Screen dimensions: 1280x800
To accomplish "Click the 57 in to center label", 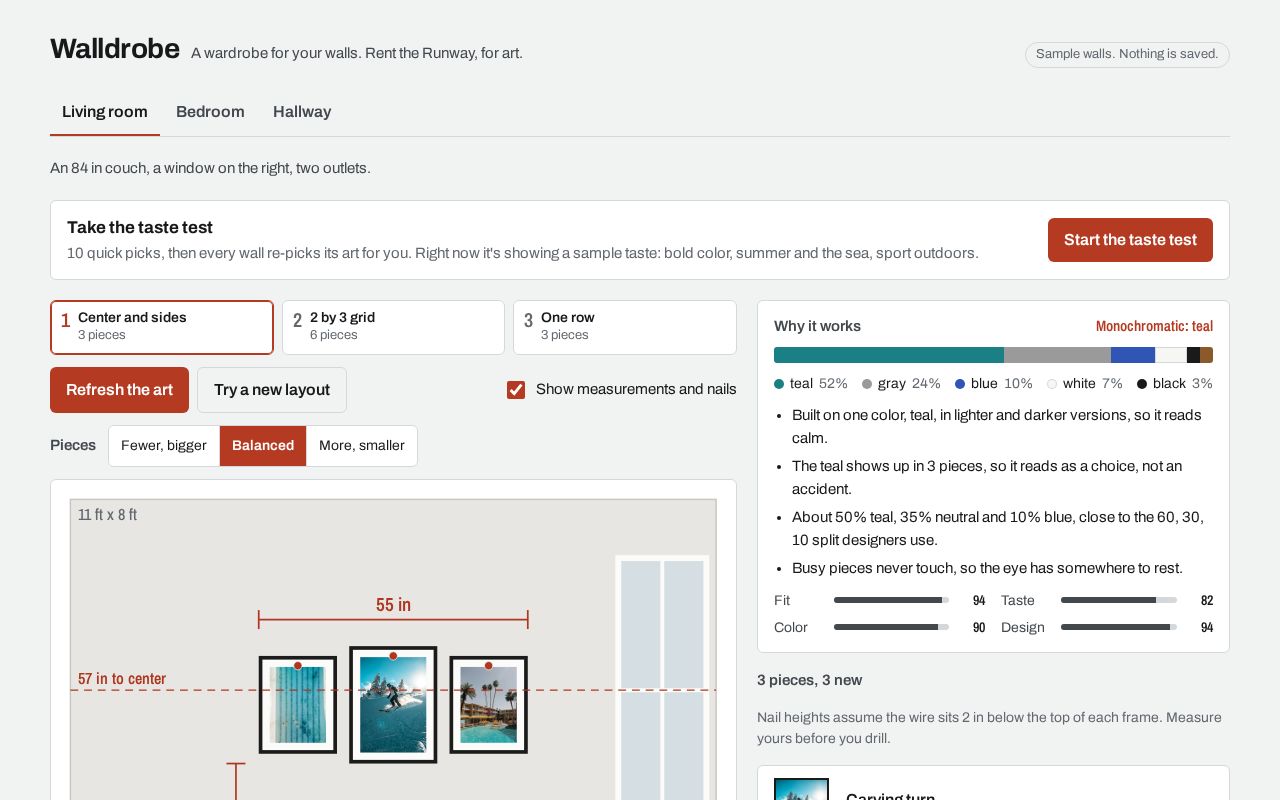I will tap(122, 679).
